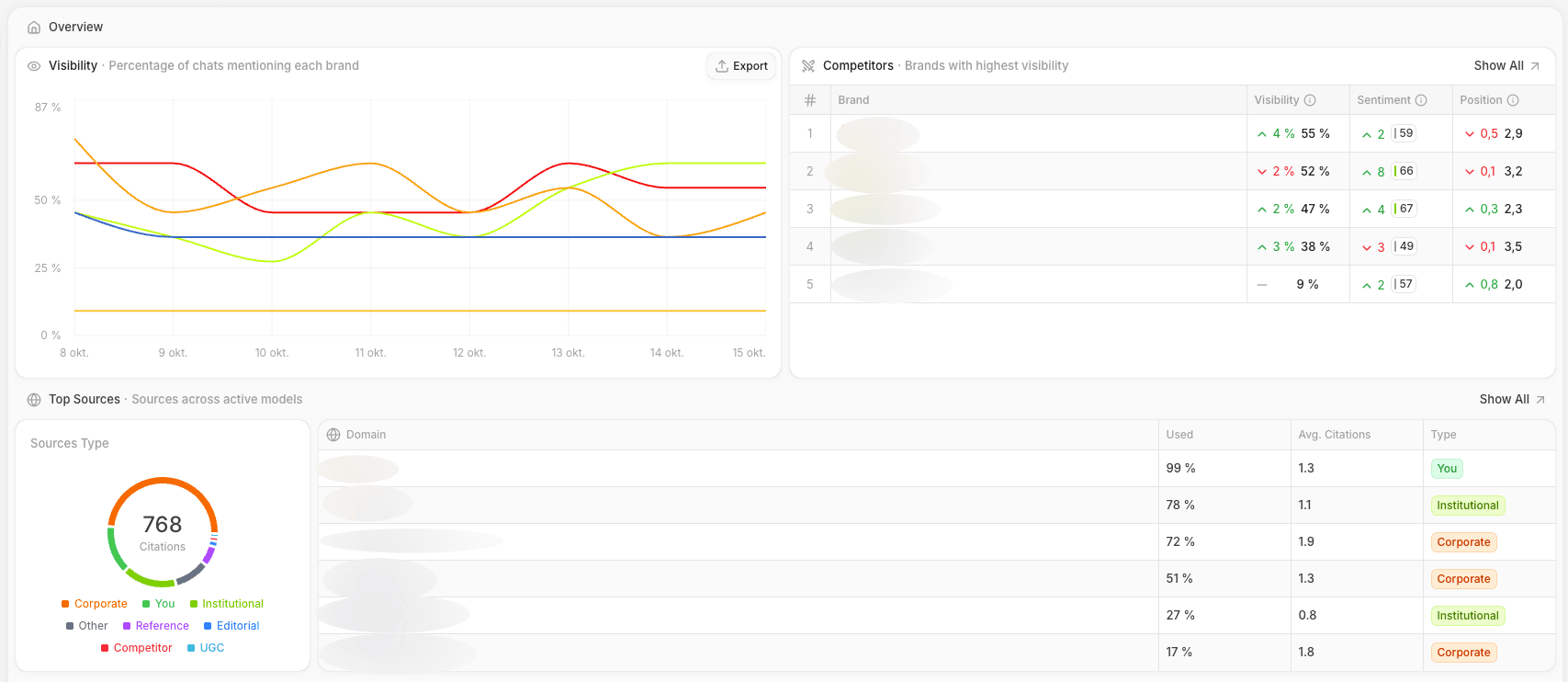This screenshot has height=682, width=1568.
Task: Toggle the UGC legend swatch
Action: click(x=191, y=648)
